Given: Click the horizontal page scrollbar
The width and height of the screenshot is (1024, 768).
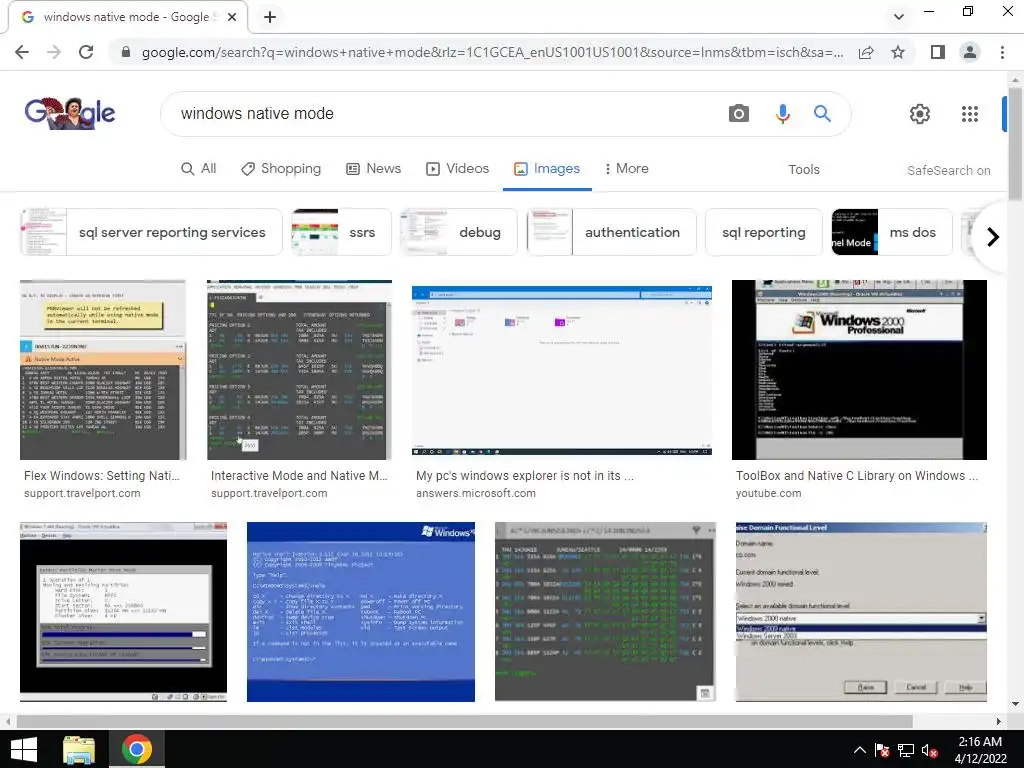Looking at the screenshot, I should point(464,722).
